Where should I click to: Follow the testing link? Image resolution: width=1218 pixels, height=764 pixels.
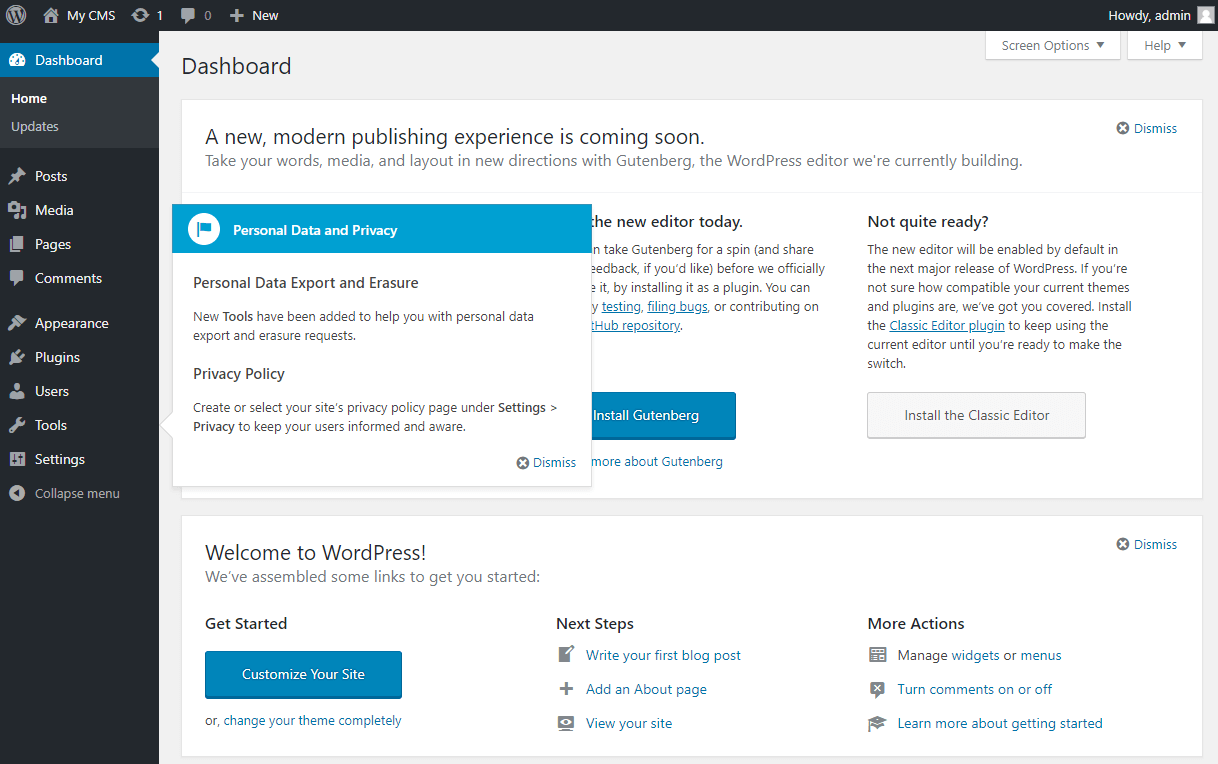click(621, 306)
